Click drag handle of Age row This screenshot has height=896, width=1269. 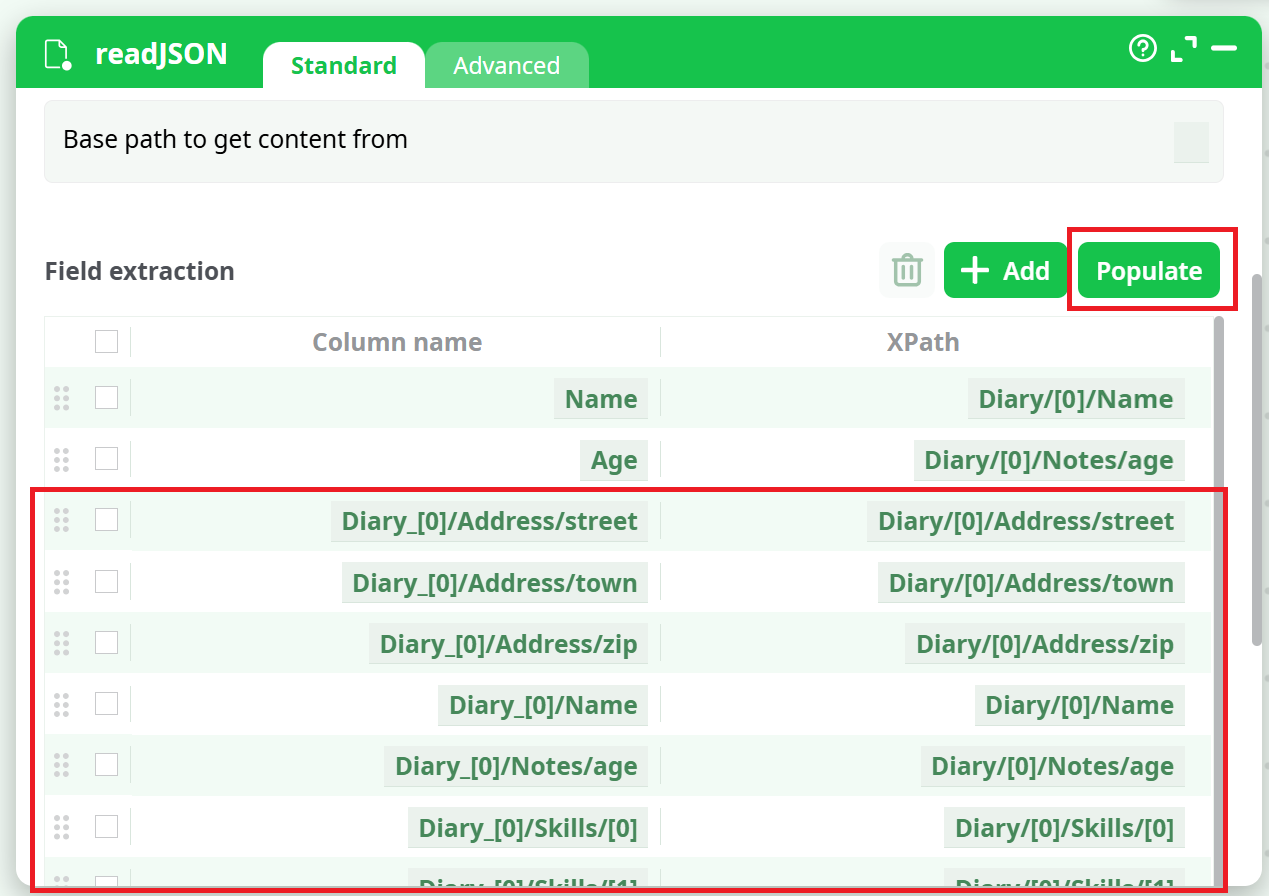pos(61,459)
